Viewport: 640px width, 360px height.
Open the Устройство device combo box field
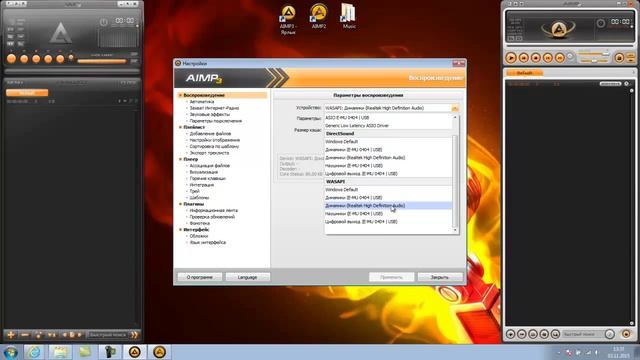(x=391, y=108)
